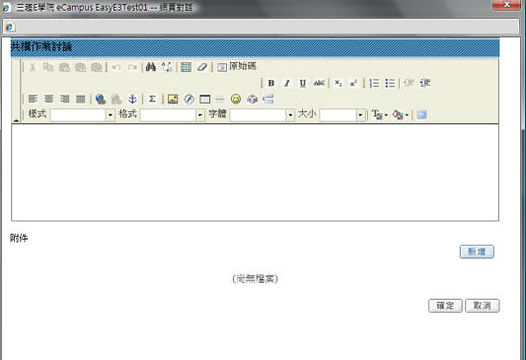Open the background color picker
The height and width of the screenshot is (360, 526).
400,115
